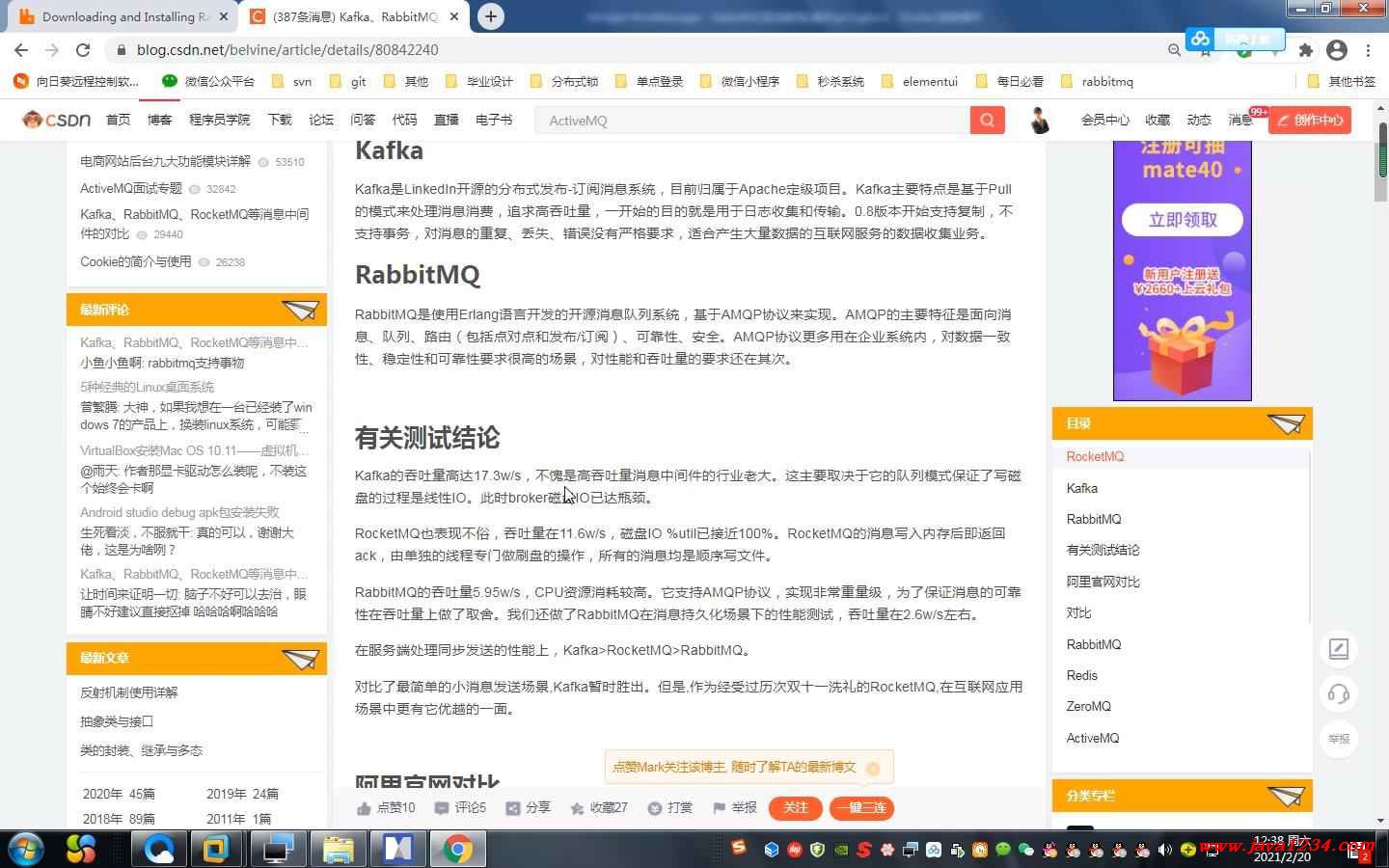Close the Downloading and Installing tab

224,16
